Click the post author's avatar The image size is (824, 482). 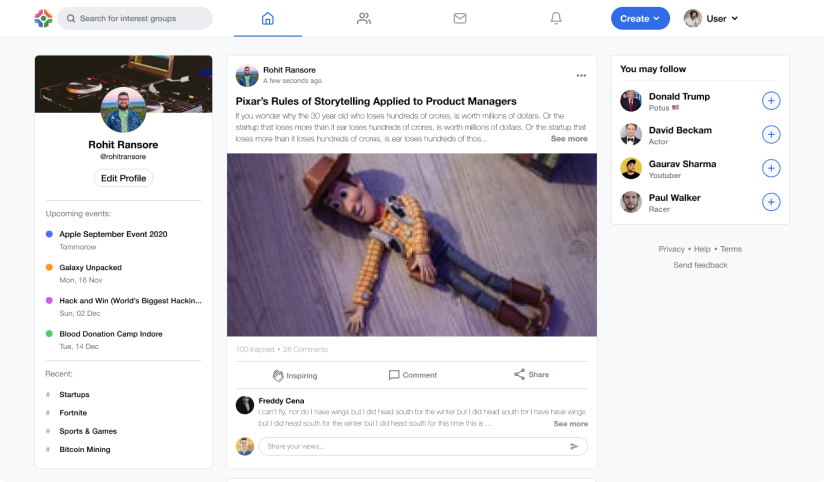pyautogui.click(x=247, y=76)
